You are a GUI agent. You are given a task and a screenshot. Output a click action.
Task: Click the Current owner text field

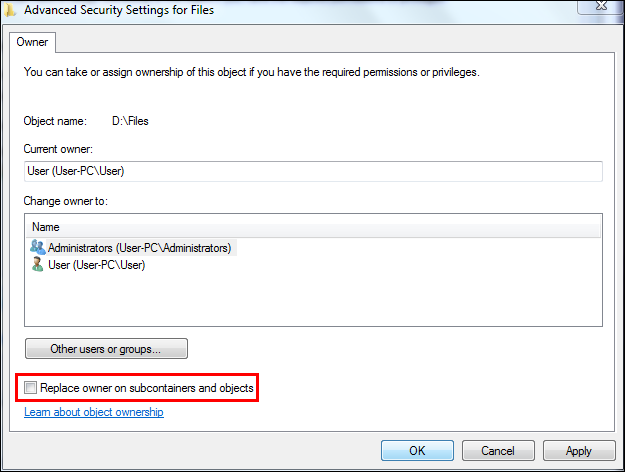[313, 171]
